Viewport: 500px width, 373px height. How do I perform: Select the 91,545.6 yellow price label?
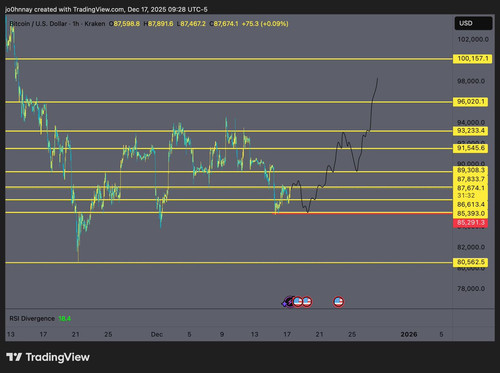(x=471, y=148)
